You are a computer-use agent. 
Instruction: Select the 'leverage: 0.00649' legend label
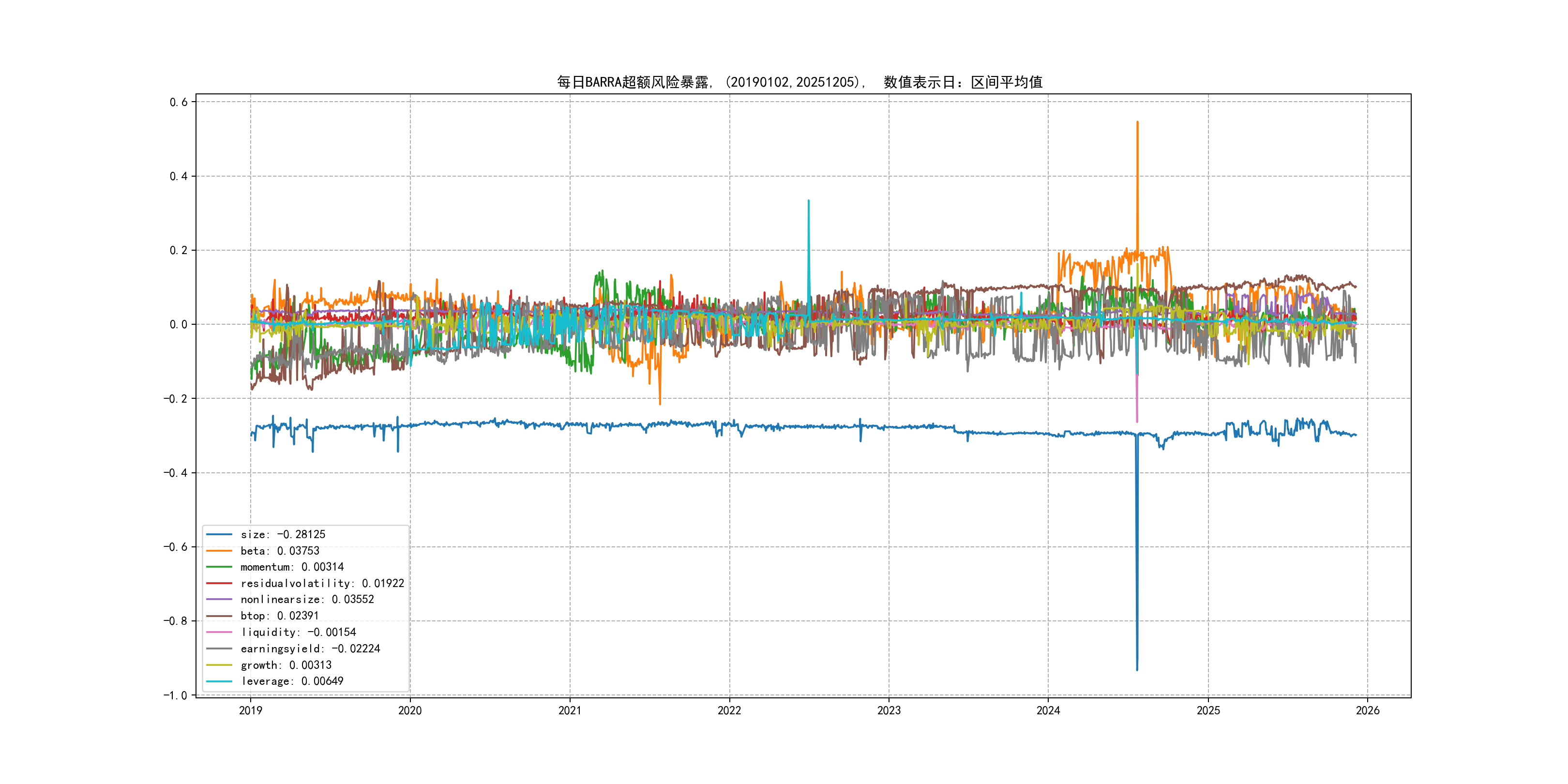[x=292, y=681]
